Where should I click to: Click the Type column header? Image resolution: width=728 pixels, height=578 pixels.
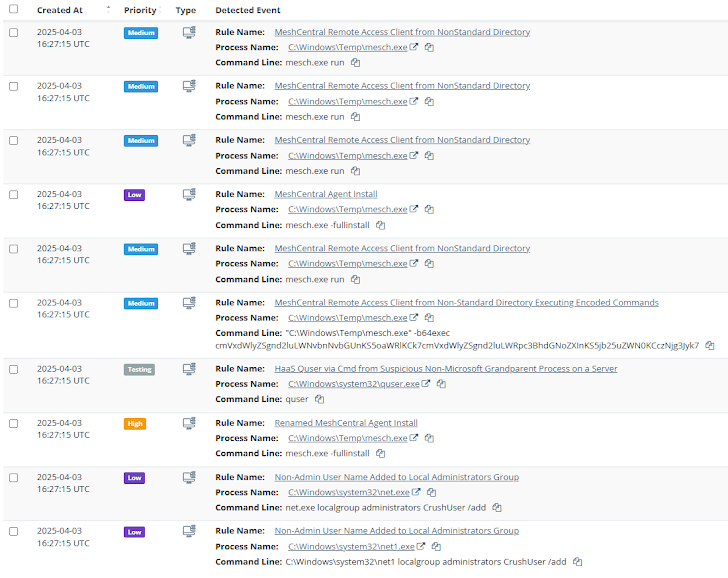(186, 10)
